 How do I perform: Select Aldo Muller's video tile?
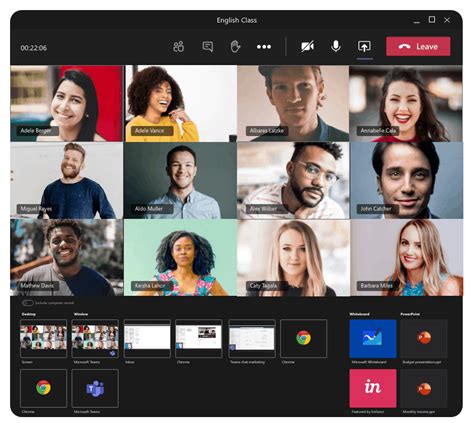pos(180,180)
